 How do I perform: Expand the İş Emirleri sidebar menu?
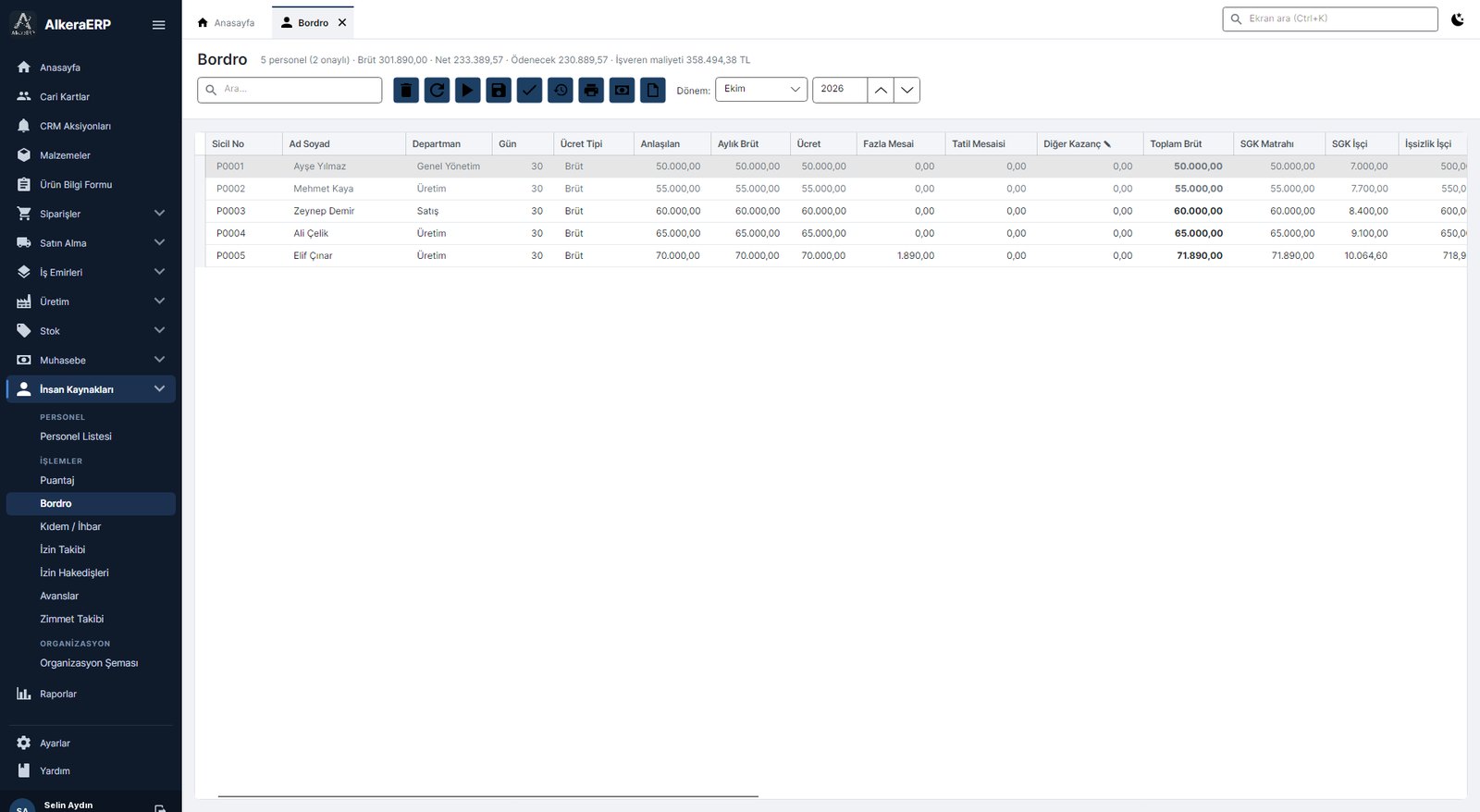point(91,272)
